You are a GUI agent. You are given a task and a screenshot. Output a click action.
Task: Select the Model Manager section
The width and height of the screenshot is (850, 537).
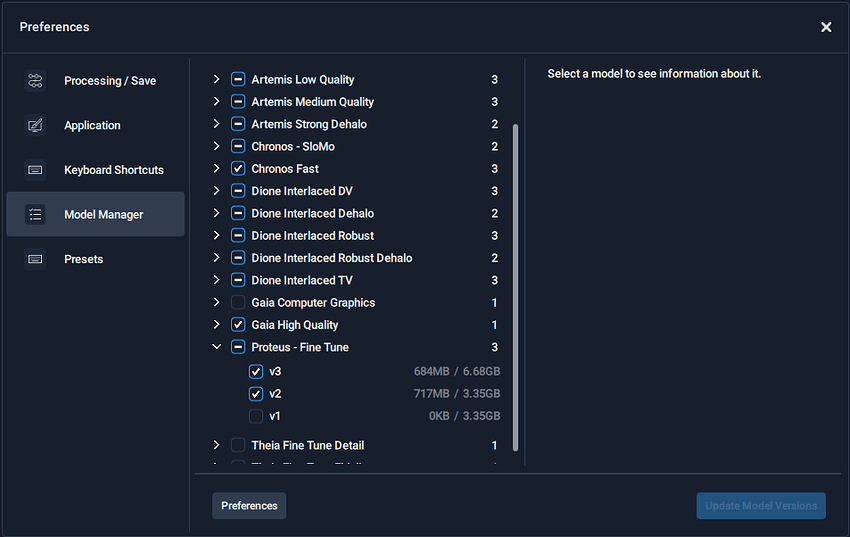95,214
